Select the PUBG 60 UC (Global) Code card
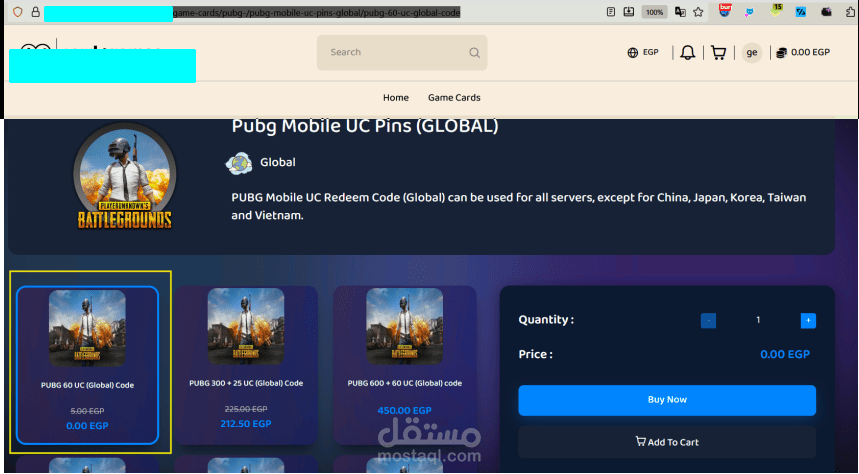Screen dimensions: 859x474 [x=88, y=365]
